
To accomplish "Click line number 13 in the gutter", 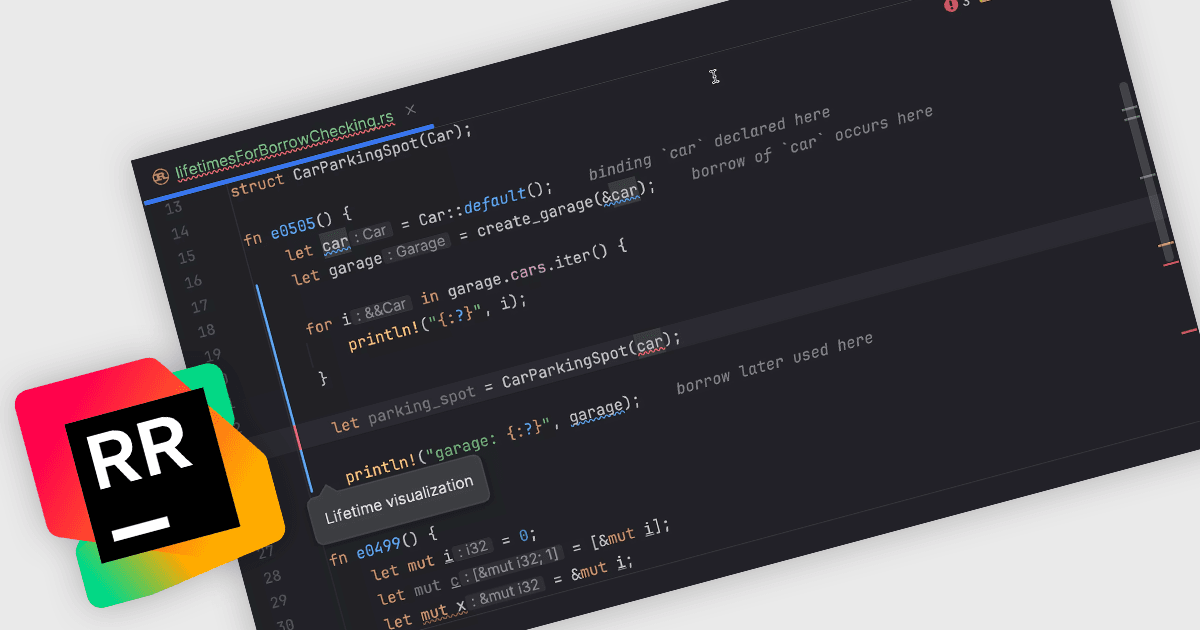I will 172,208.
